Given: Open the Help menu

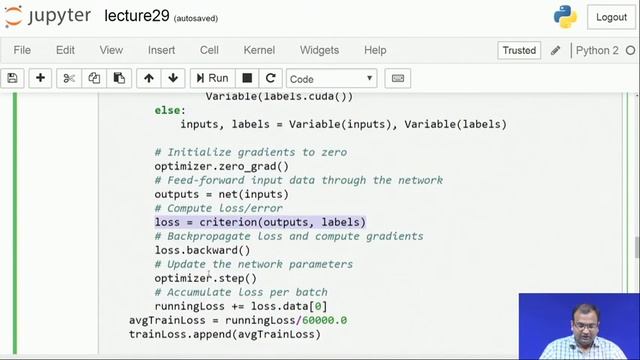Looking at the screenshot, I should pos(375,50).
